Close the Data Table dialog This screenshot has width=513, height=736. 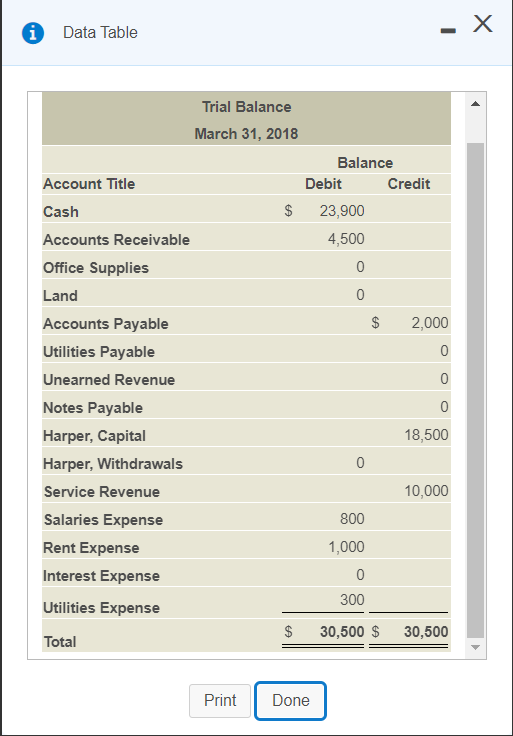(x=482, y=23)
